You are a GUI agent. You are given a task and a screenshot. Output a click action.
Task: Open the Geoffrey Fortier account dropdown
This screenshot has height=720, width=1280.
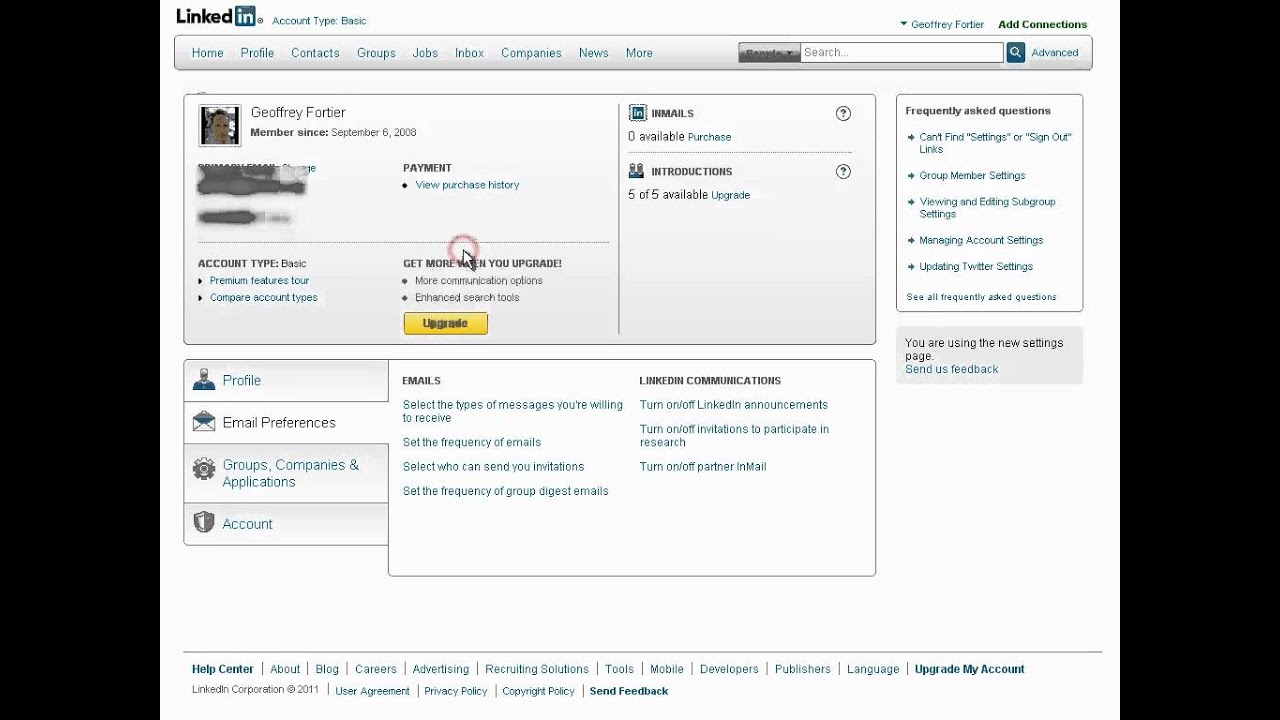[x=941, y=24]
